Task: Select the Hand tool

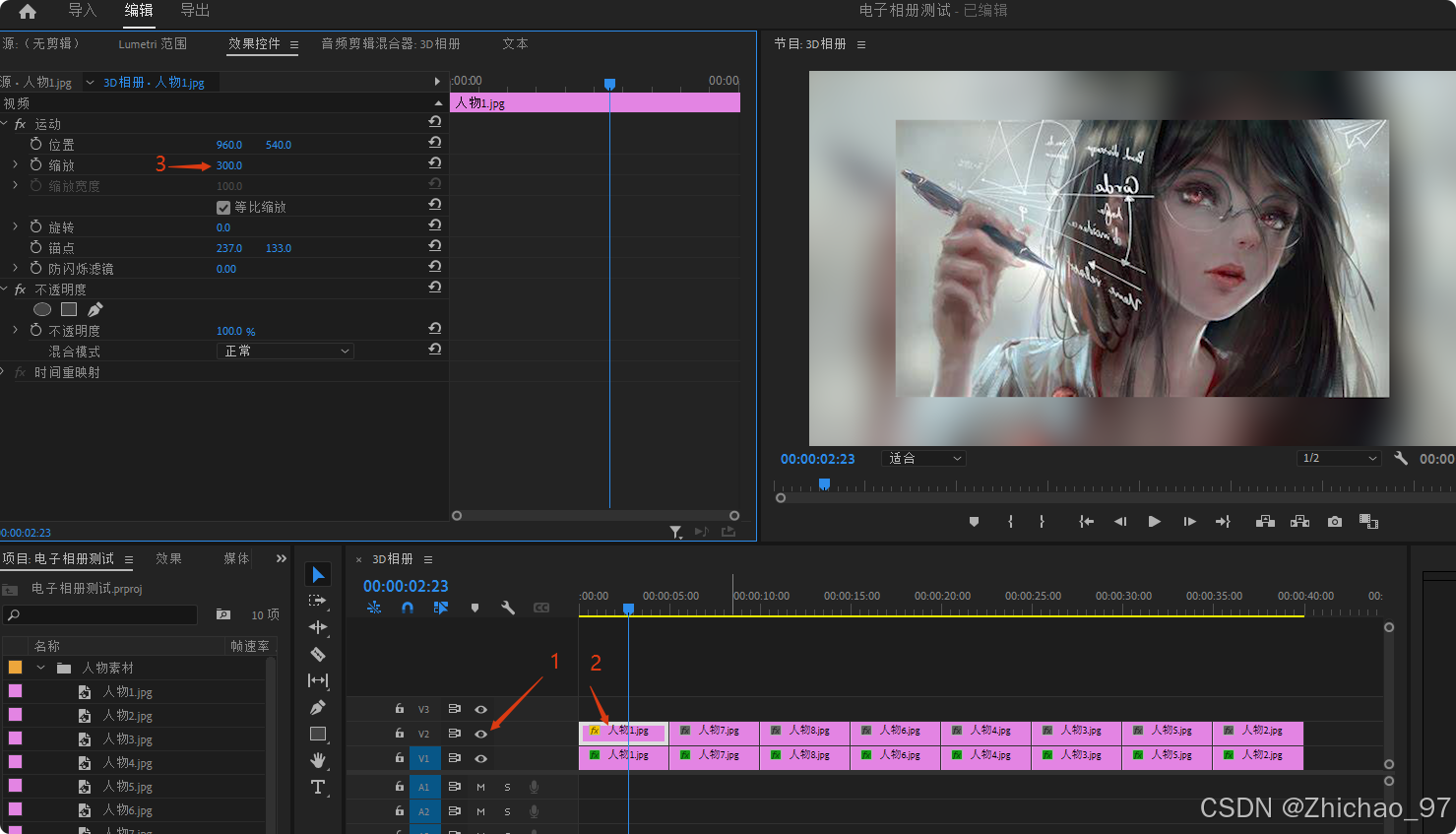Action: coord(318,760)
